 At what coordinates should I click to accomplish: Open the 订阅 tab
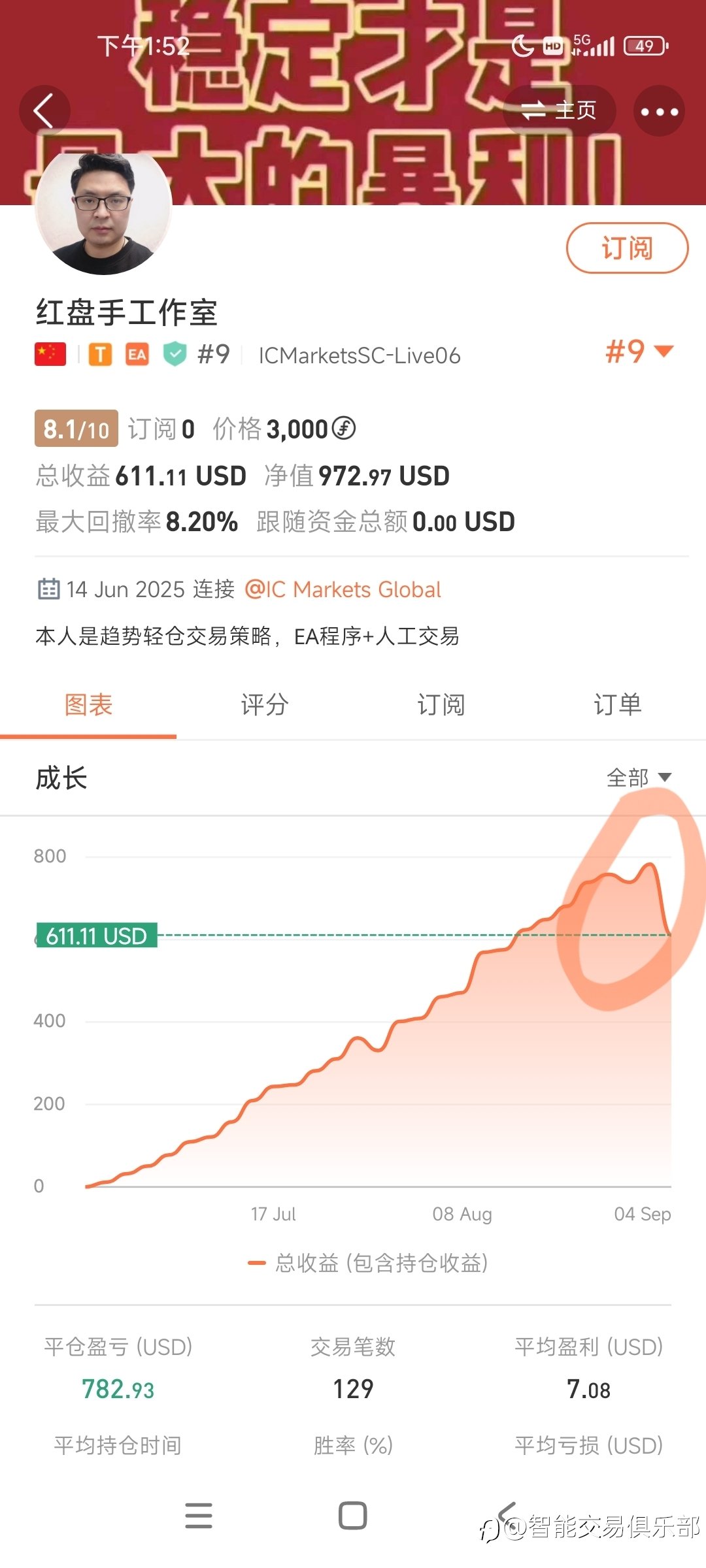coord(441,705)
